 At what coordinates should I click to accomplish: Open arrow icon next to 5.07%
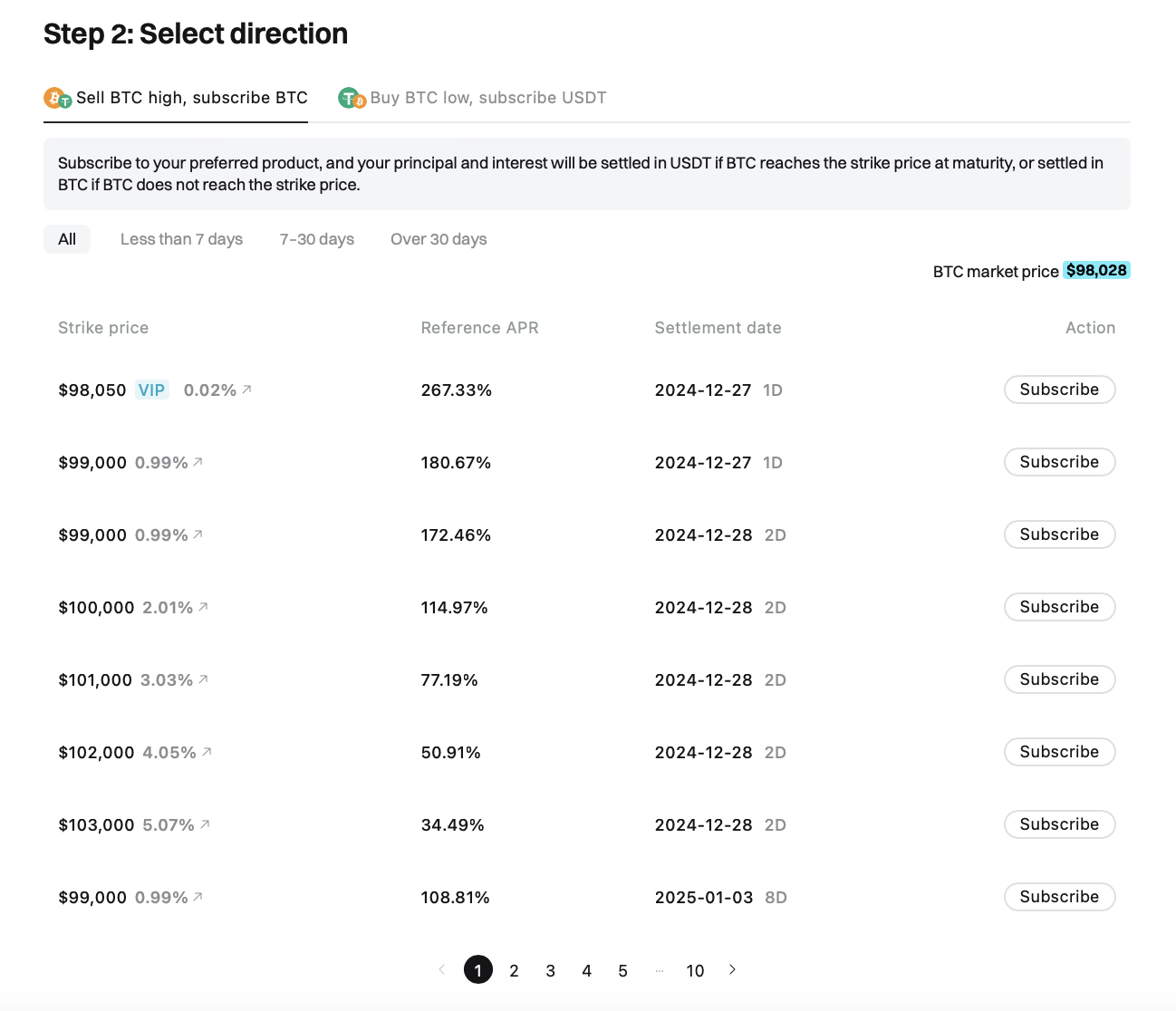tap(205, 824)
